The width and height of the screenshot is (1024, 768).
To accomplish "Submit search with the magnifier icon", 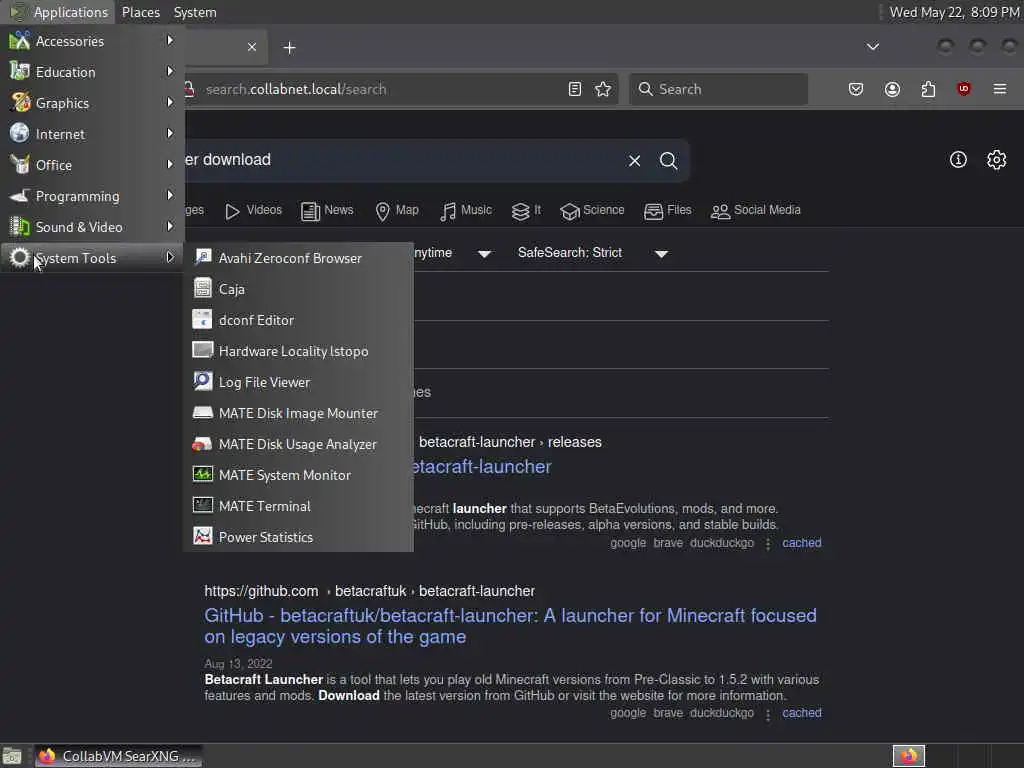I will [x=668, y=161].
